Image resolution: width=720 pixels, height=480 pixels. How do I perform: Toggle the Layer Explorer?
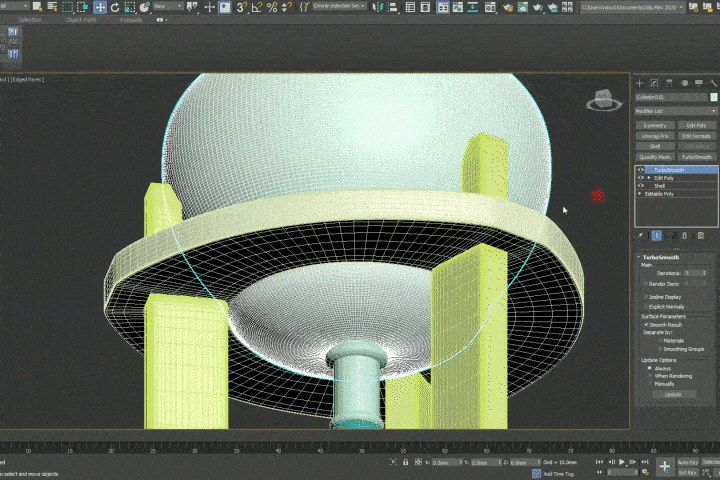click(x=425, y=7)
